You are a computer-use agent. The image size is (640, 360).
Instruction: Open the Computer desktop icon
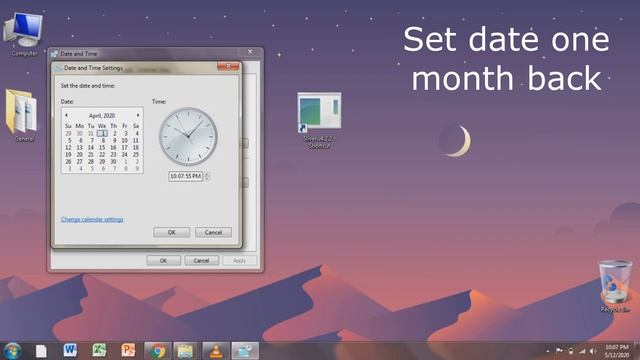point(23,33)
